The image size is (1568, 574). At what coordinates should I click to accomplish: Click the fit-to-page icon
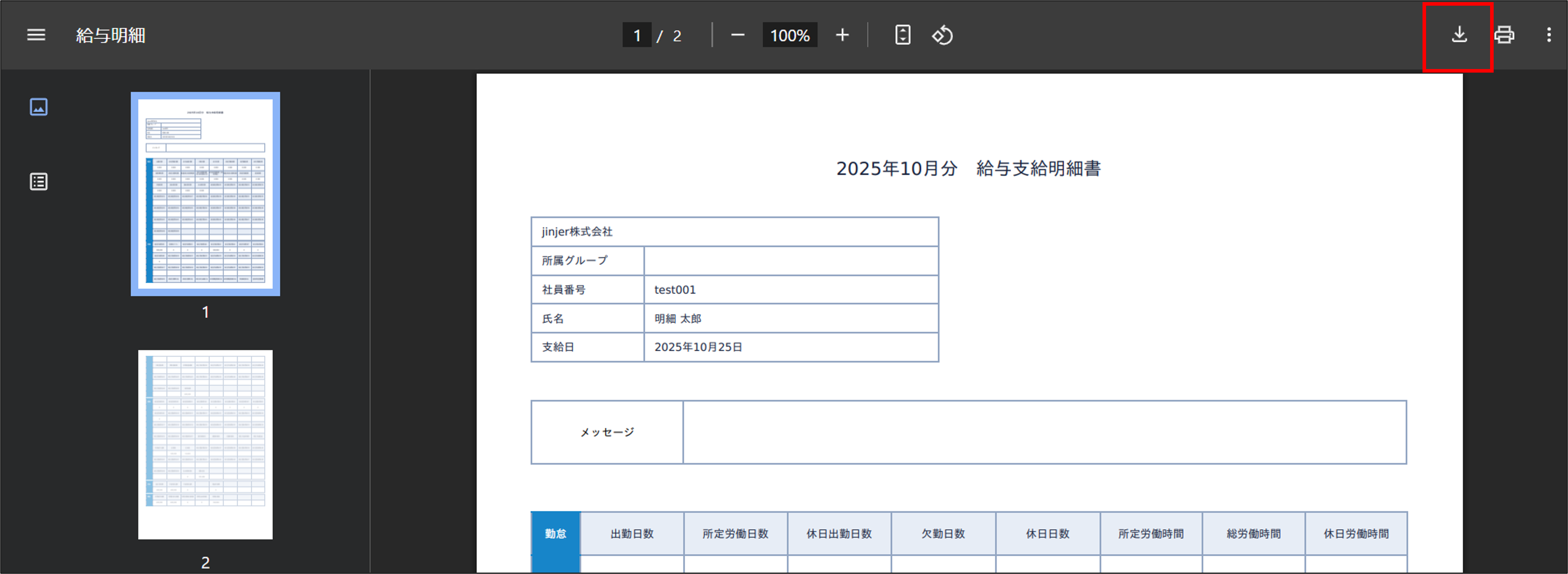click(x=902, y=35)
